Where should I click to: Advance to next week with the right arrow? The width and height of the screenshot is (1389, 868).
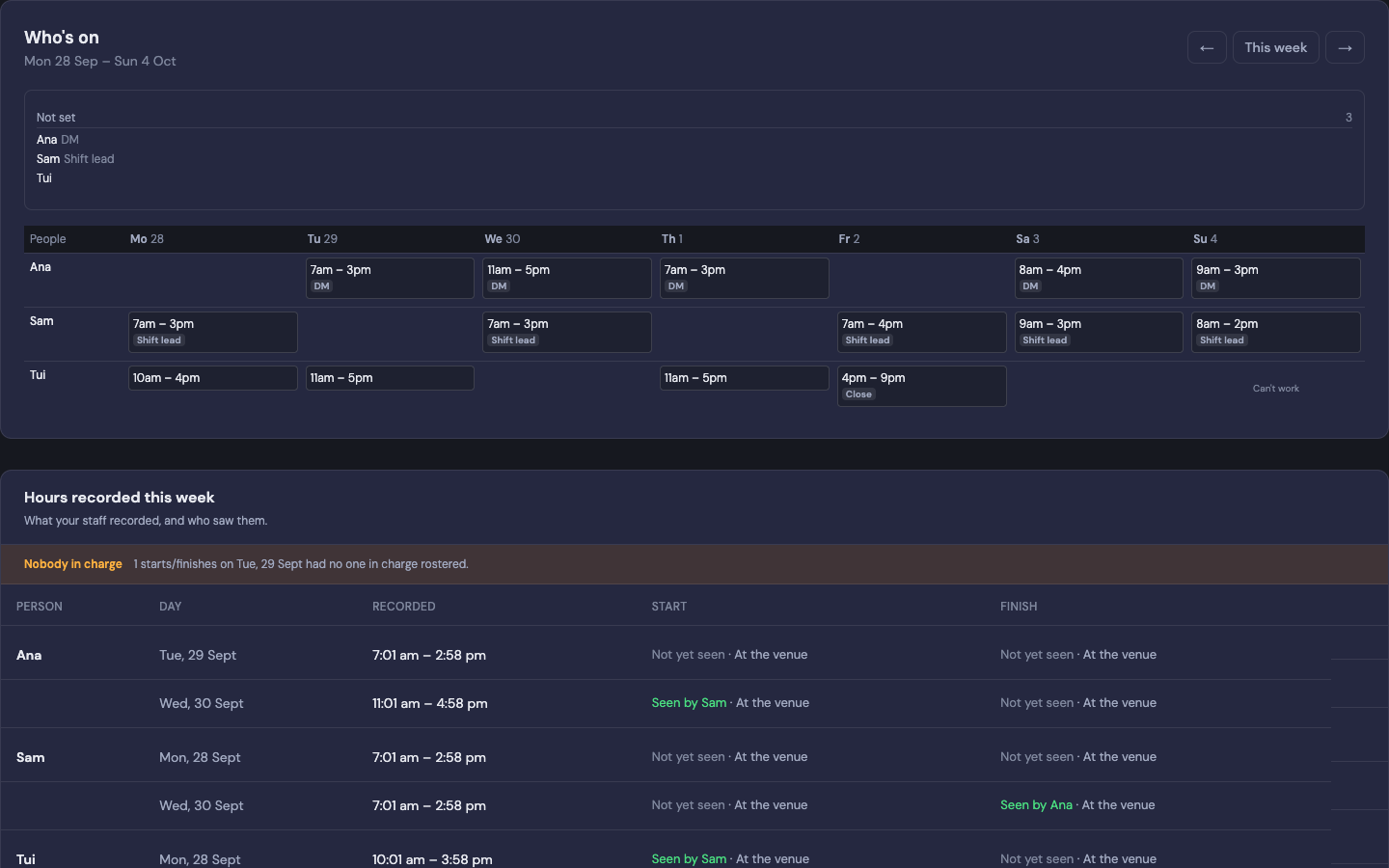point(1345,47)
